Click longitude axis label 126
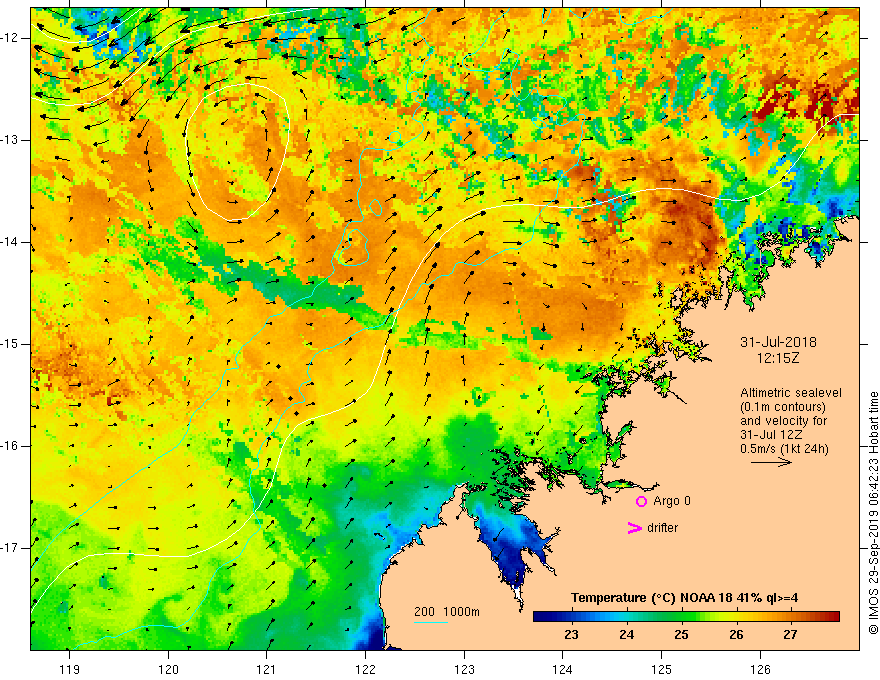This screenshot has width=880, height=680. [760, 669]
